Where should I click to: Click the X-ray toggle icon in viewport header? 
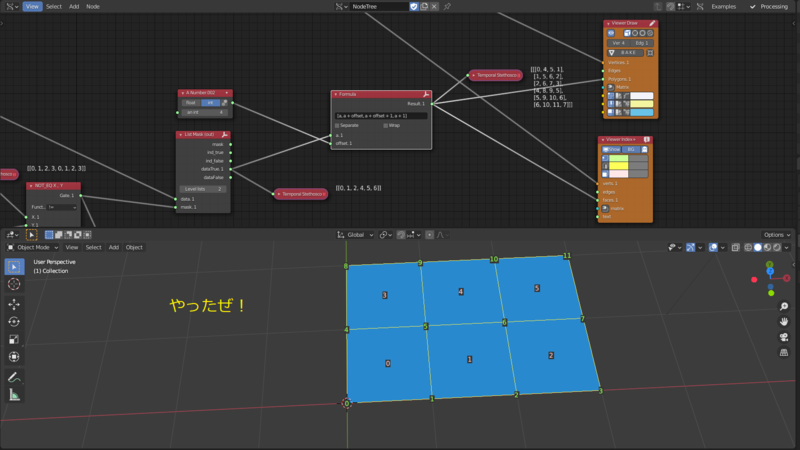point(735,247)
